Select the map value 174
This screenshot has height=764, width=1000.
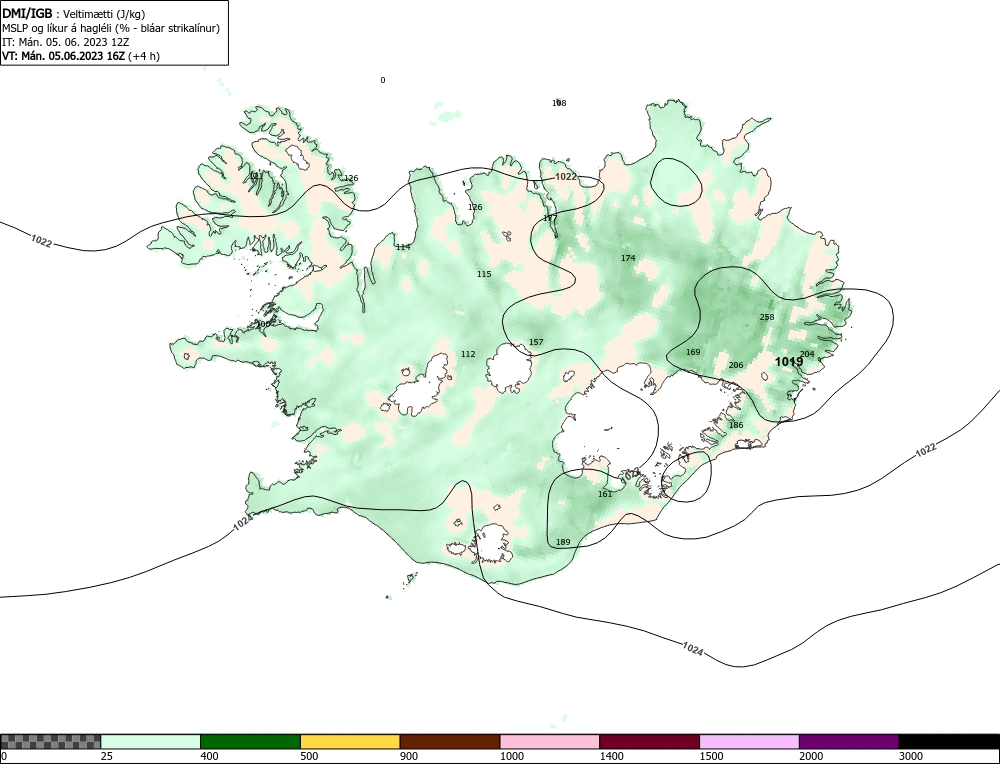tap(628, 258)
